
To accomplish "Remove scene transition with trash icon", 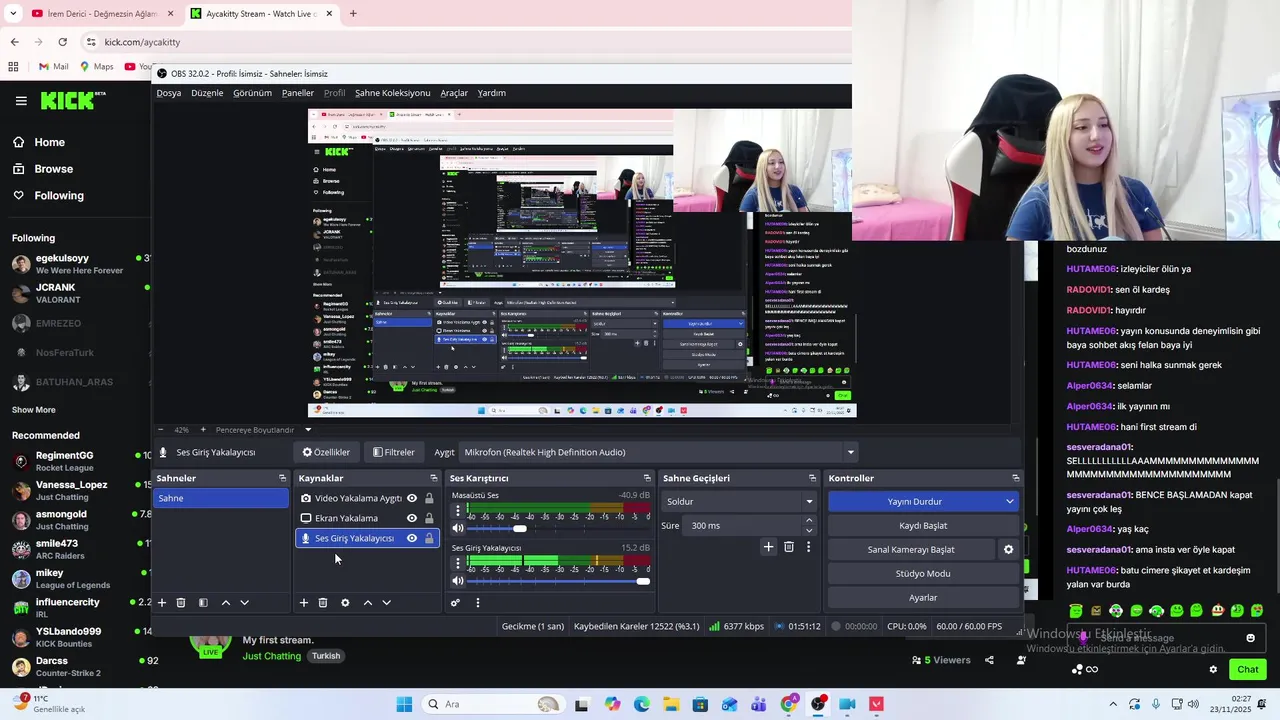I will click(789, 547).
